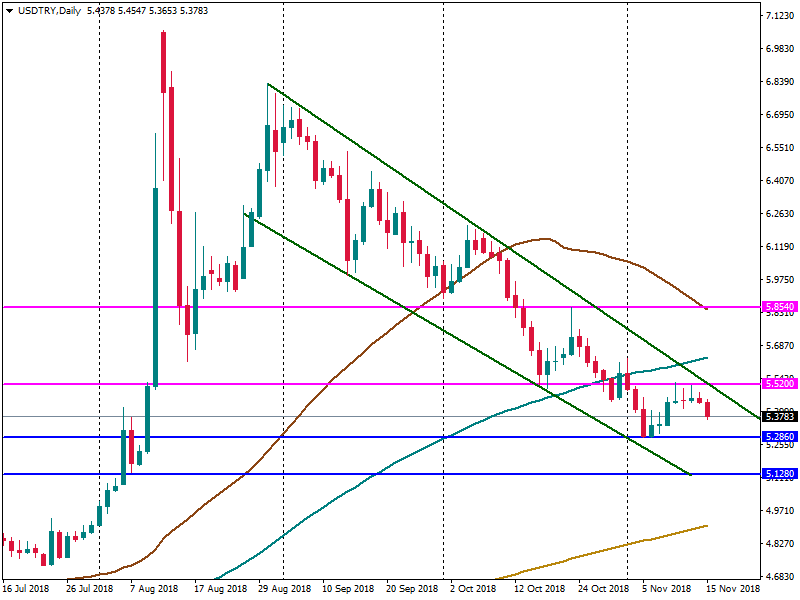This screenshot has width=800, height=600.
Task: Click the black 5.3783 current price tag
Action: (x=779, y=416)
